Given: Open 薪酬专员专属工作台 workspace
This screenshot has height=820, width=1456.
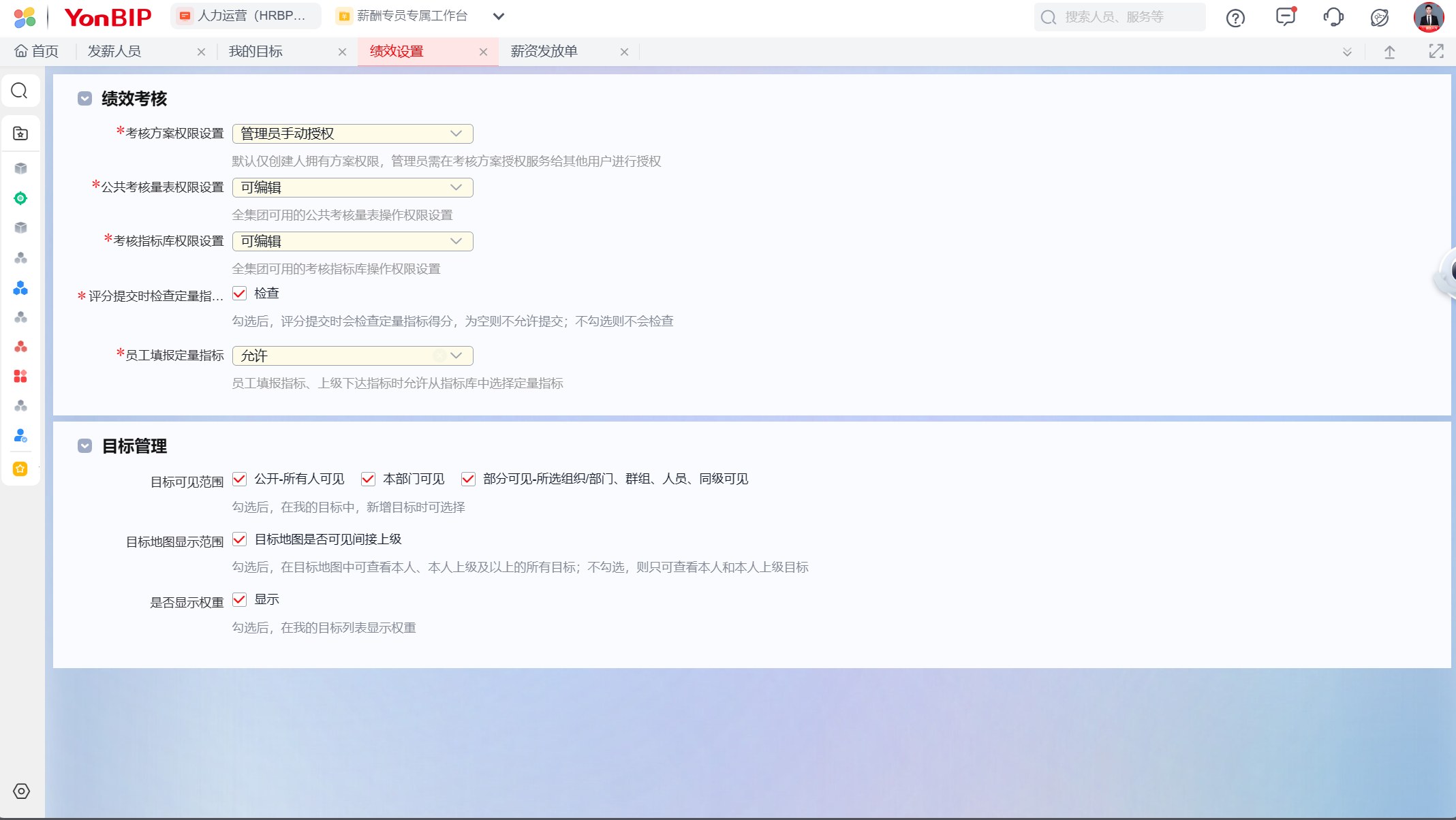Looking at the screenshot, I should 403,16.
